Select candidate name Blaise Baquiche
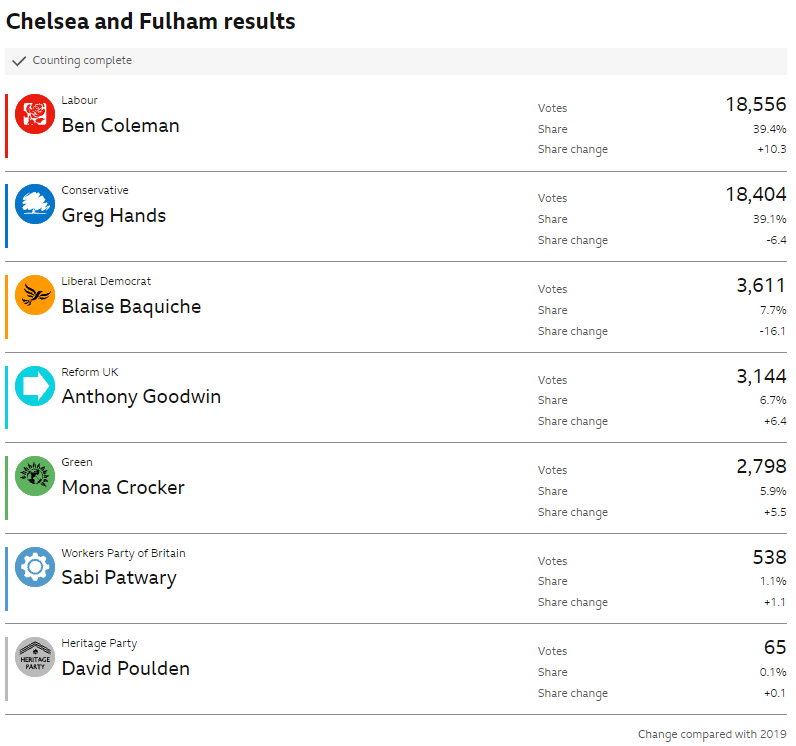Screen dimensions: 796x746 pos(131,306)
